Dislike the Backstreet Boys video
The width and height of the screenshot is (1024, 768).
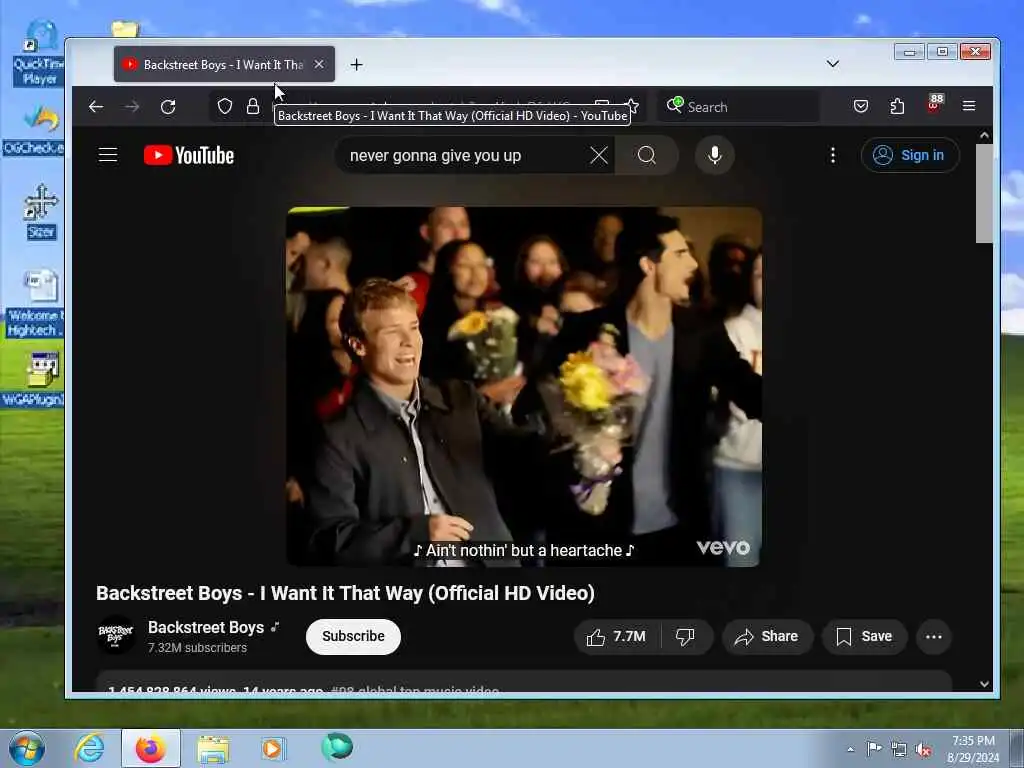[x=685, y=637]
